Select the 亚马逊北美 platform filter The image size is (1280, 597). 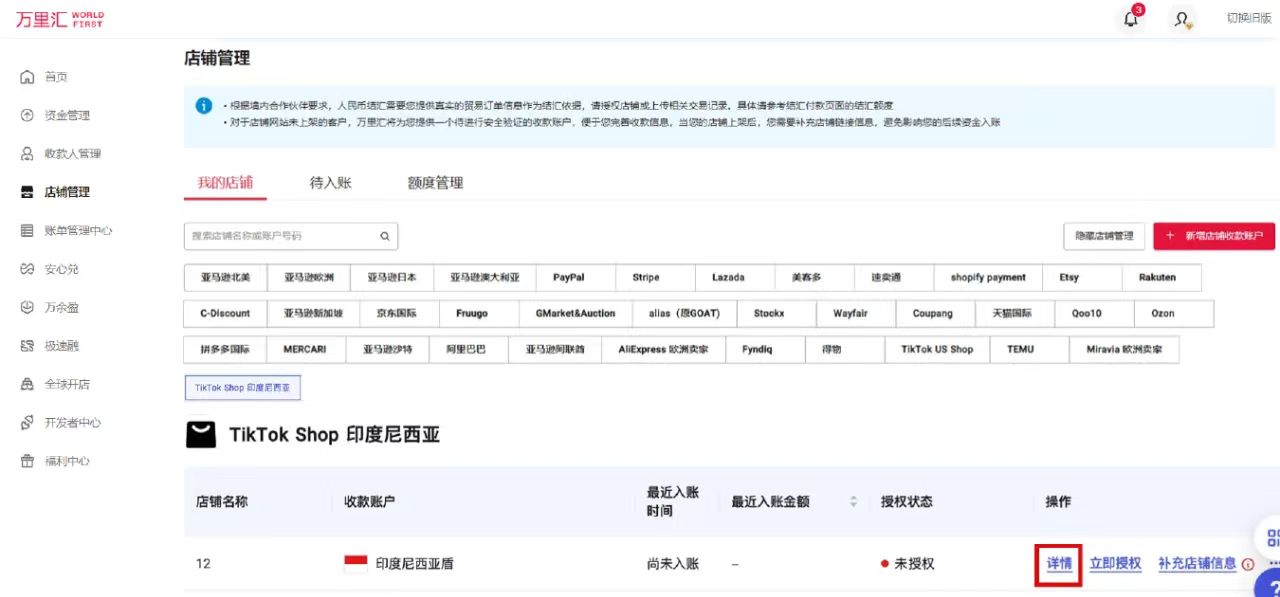coord(225,277)
